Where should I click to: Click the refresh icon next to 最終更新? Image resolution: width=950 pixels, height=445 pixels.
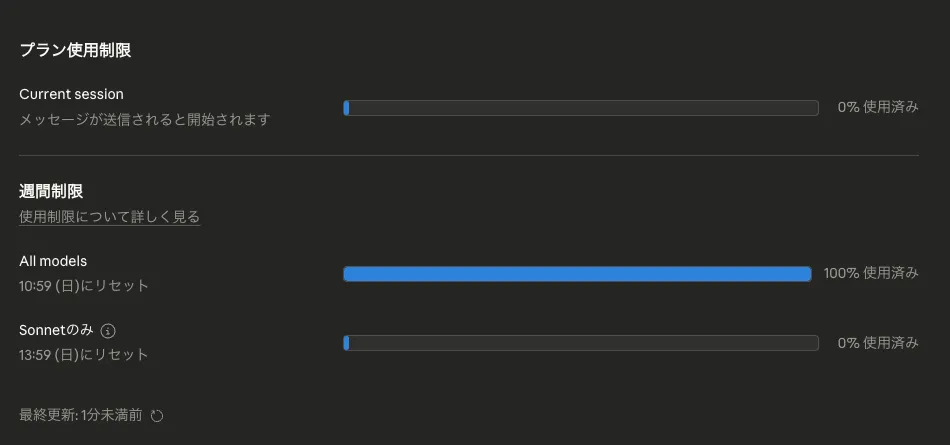click(x=156, y=415)
